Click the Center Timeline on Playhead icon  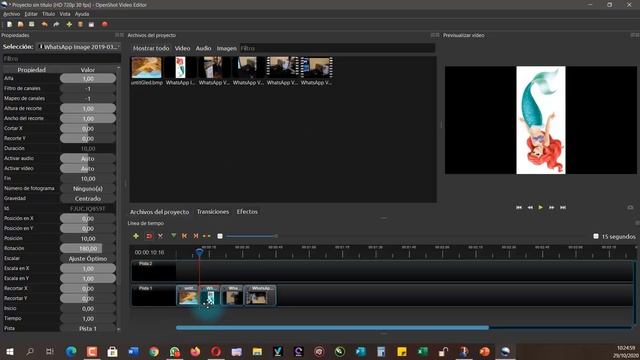pyautogui.click(x=207, y=236)
